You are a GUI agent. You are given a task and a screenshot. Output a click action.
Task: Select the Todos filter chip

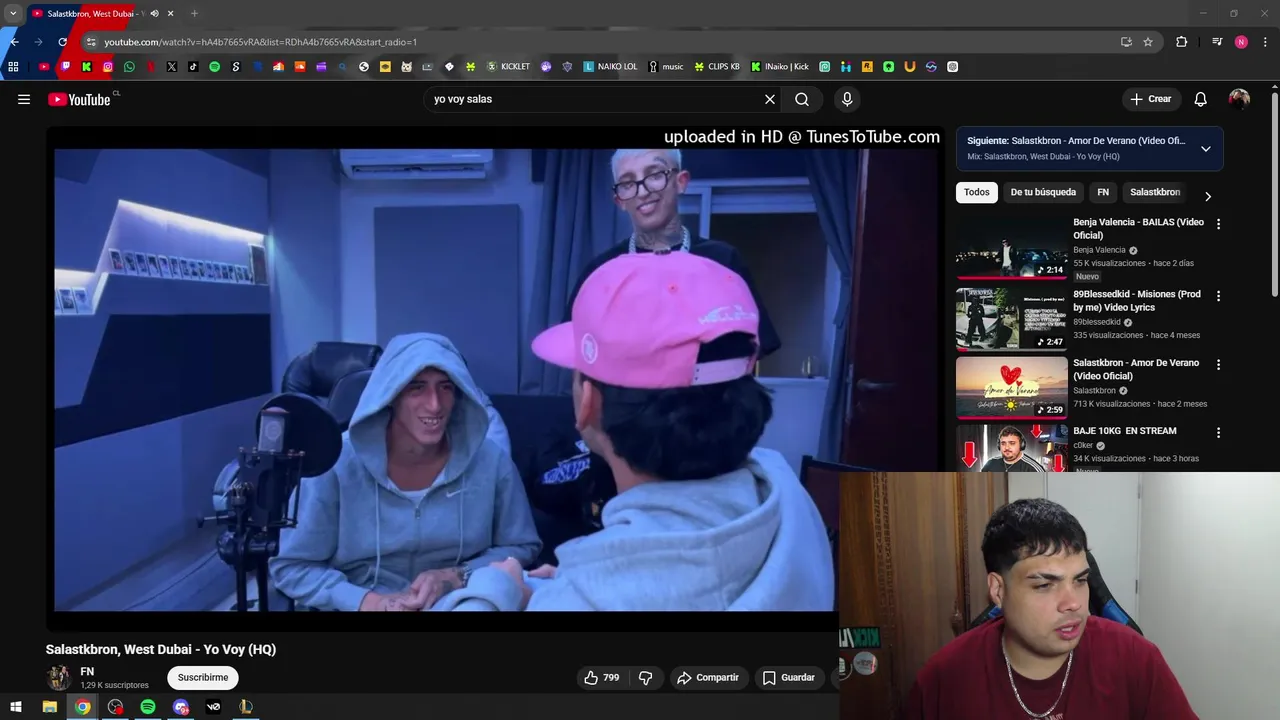(x=977, y=192)
